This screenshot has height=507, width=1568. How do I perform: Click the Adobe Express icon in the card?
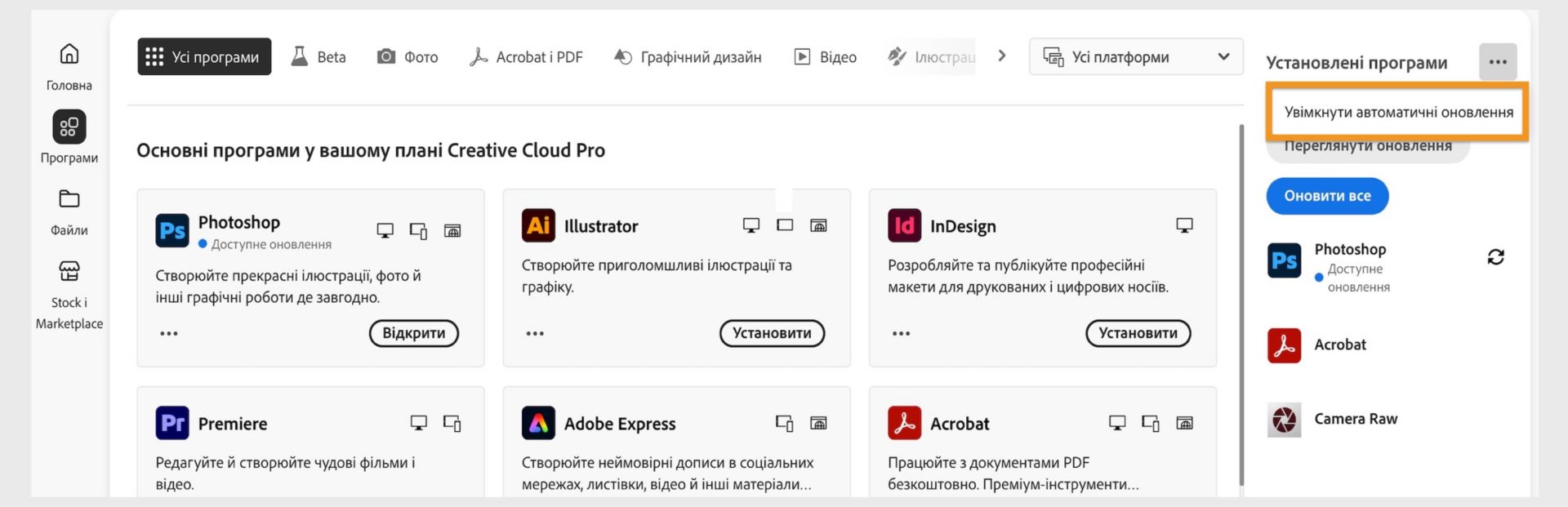tap(538, 423)
